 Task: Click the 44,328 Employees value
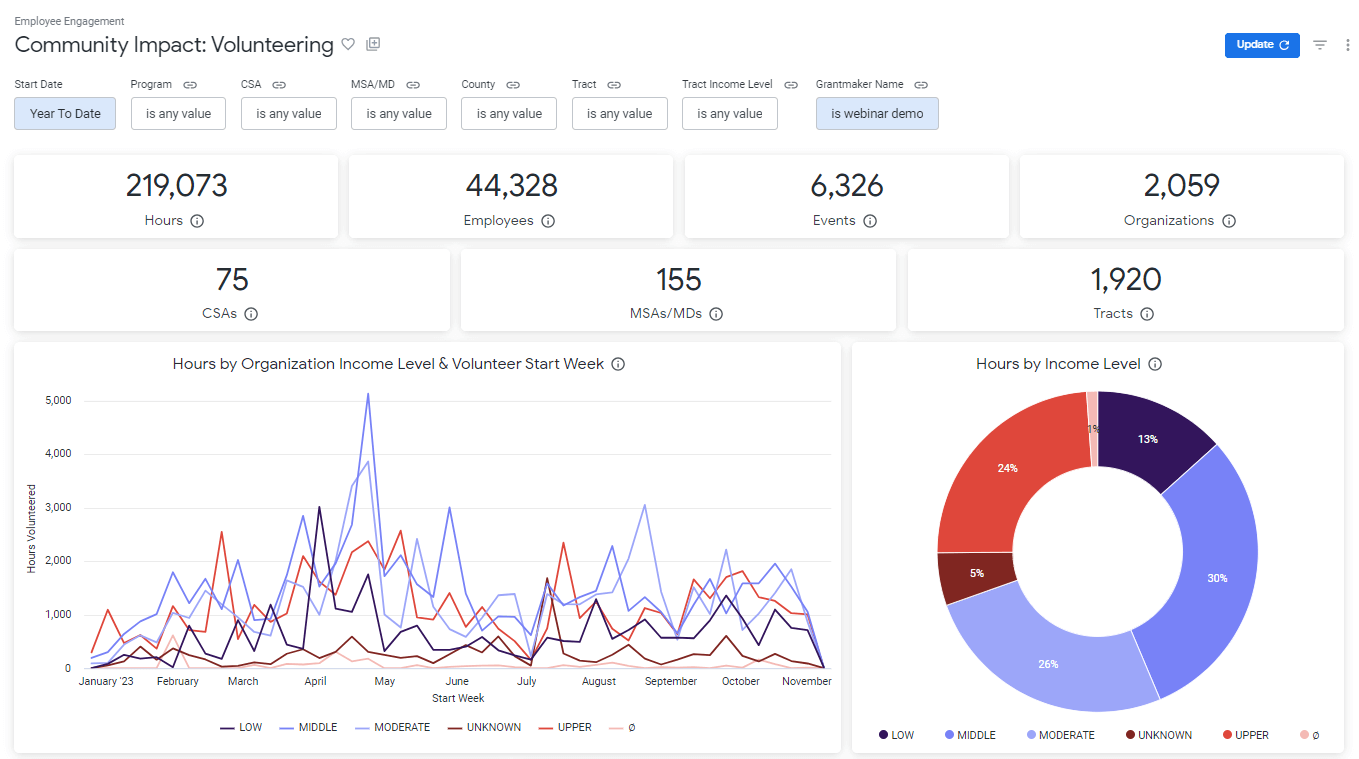(511, 186)
